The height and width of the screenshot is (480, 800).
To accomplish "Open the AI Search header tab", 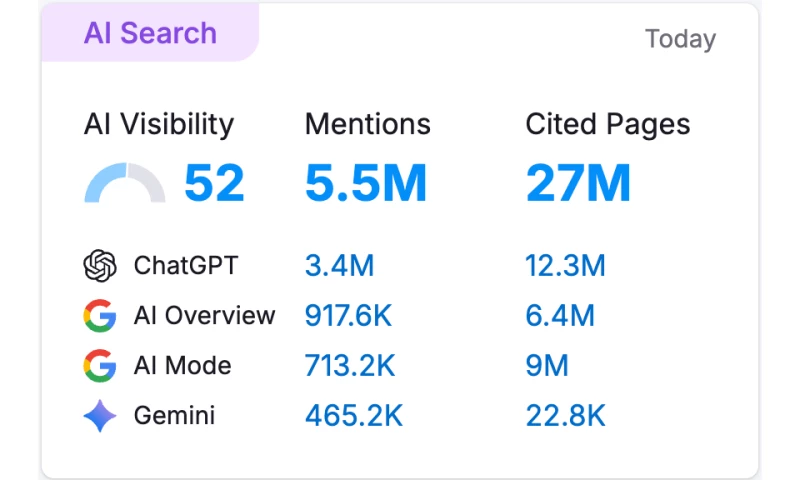I will [150, 33].
